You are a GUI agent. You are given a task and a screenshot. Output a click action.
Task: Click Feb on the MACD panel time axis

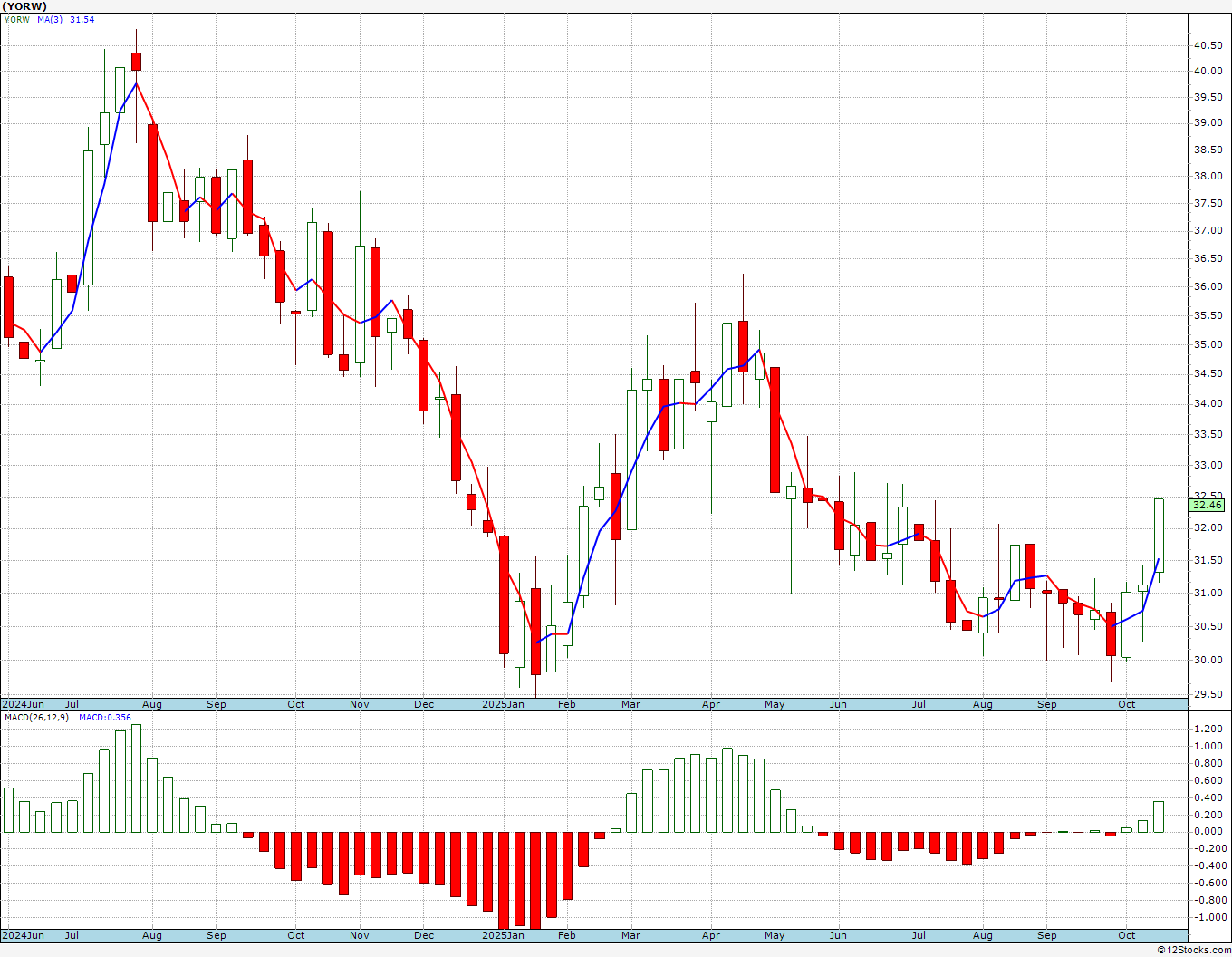click(x=567, y=936)
